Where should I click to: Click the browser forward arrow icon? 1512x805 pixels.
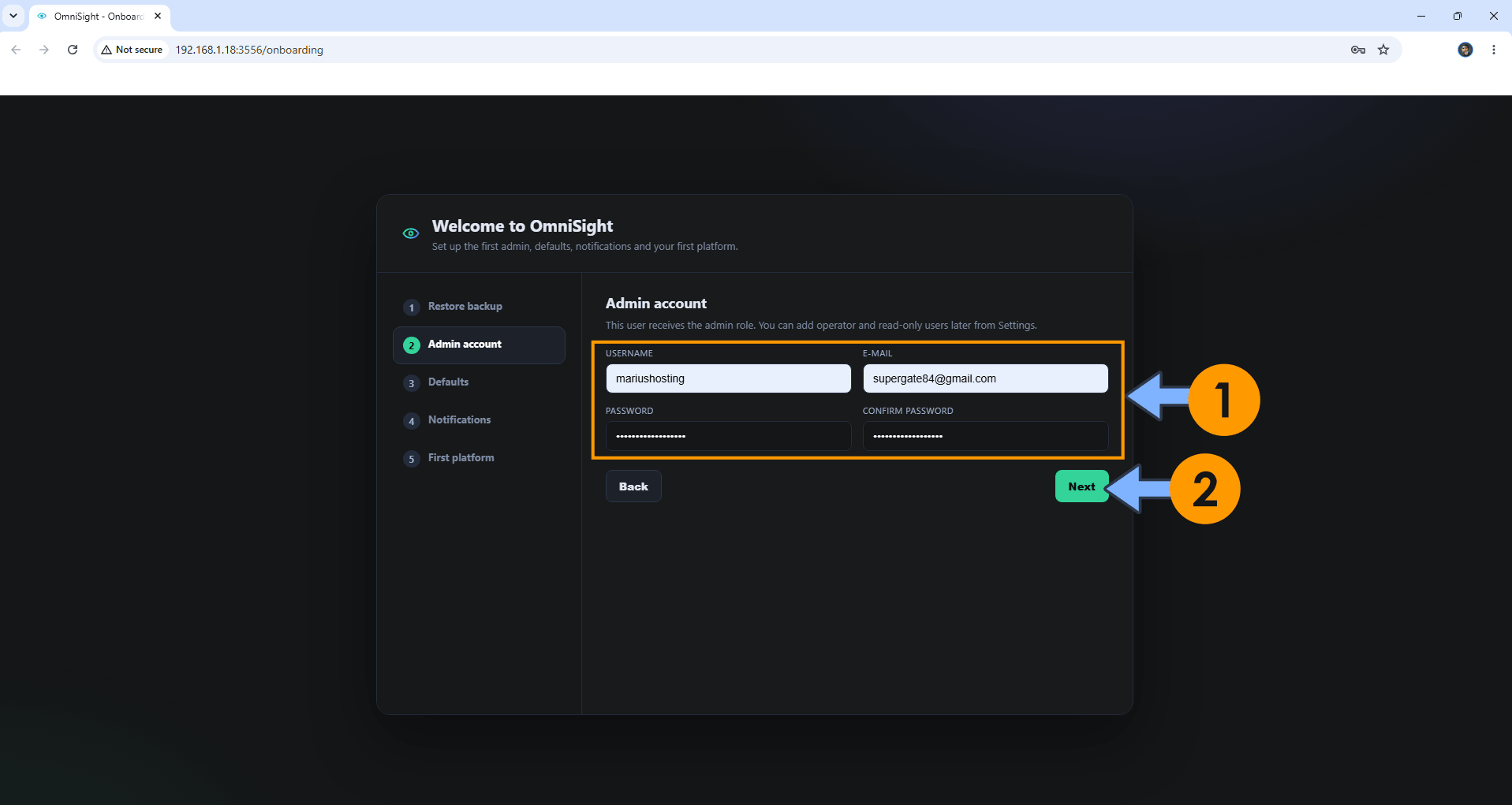tap(44, 50)
